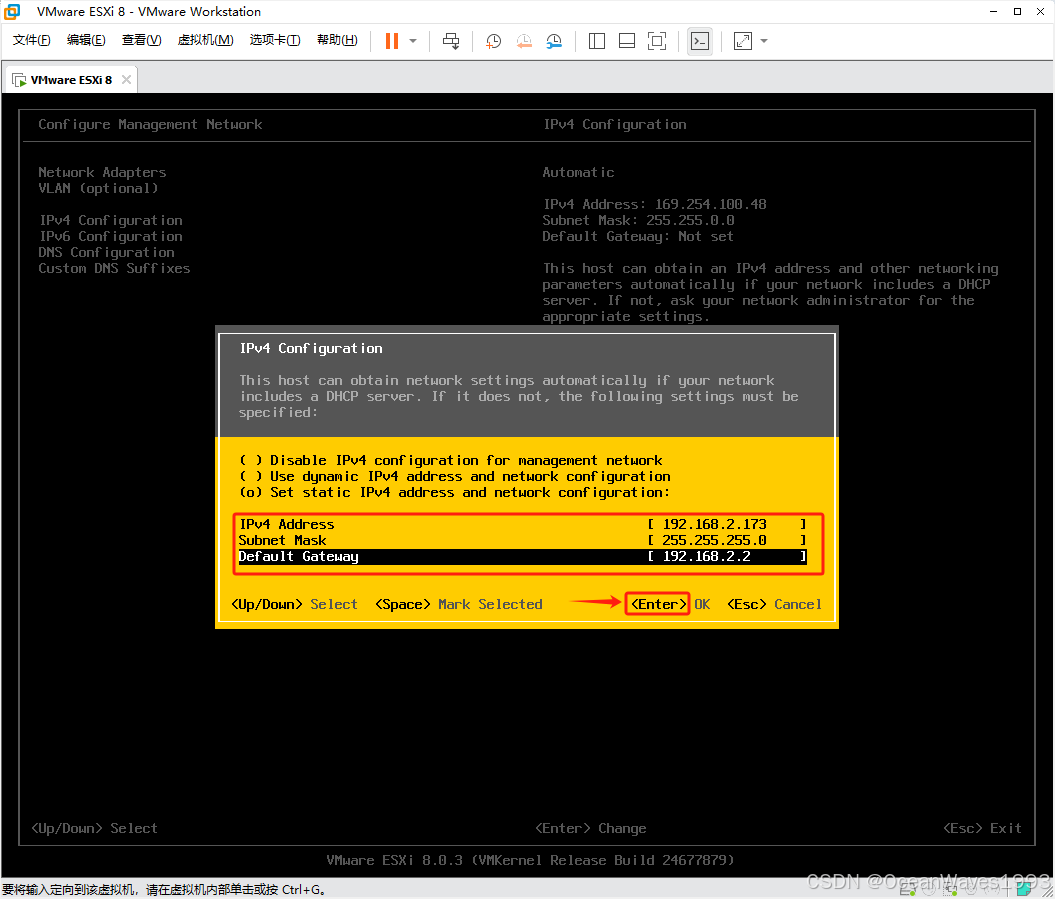This screenshot has height=899, width=1055.
Task: Click the Configure Management Network heading
Action: point(150,124)
